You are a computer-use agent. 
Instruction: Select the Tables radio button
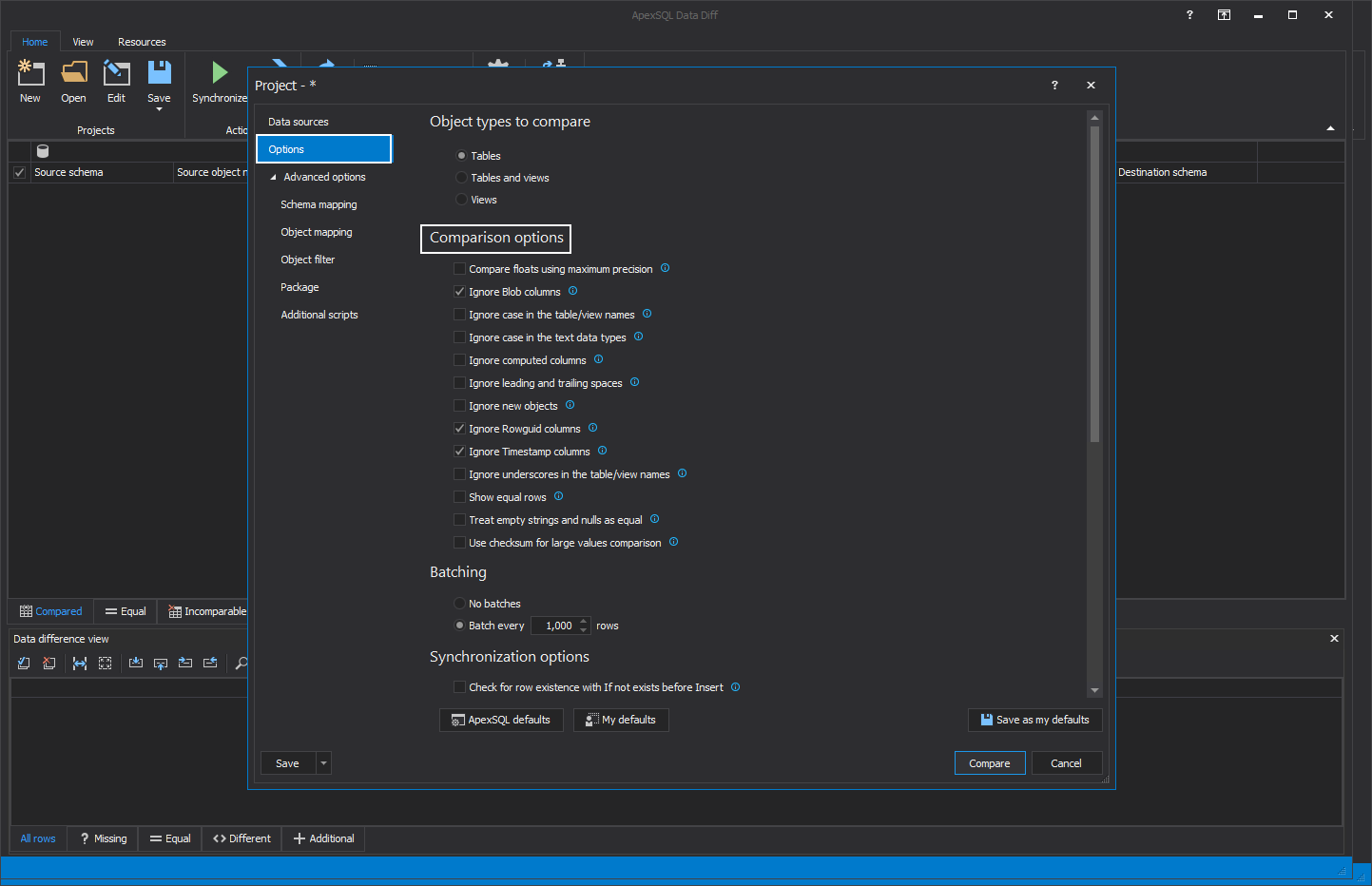click(x=462, y=156)
